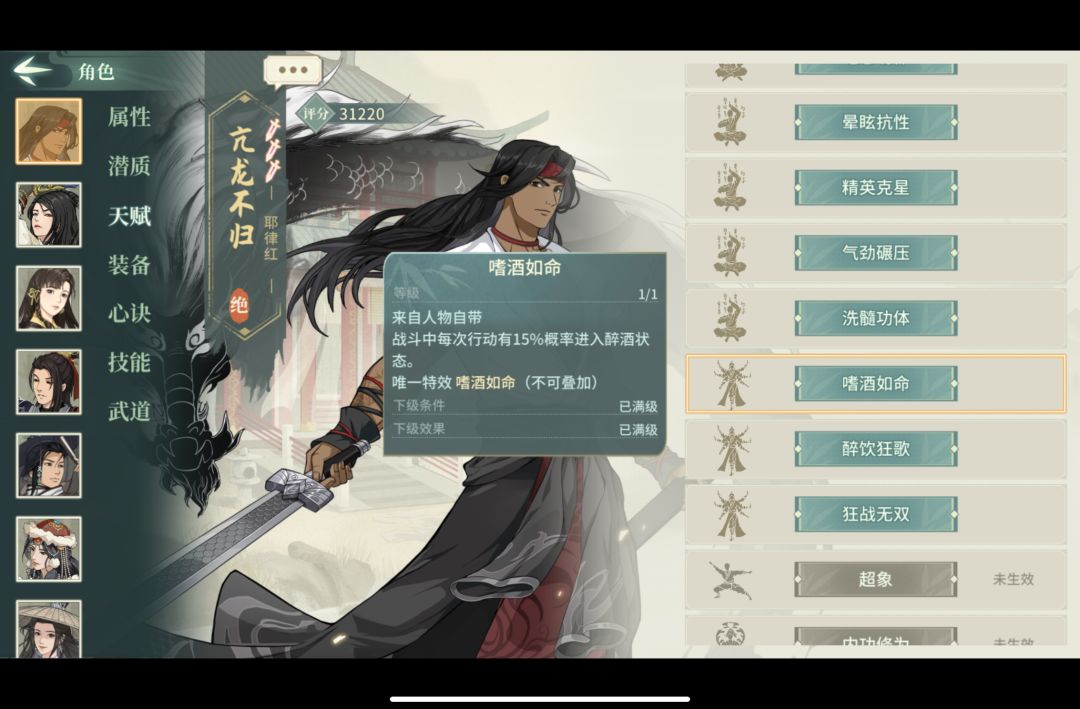Open the 心诀 tab

(x=129, y=314)
